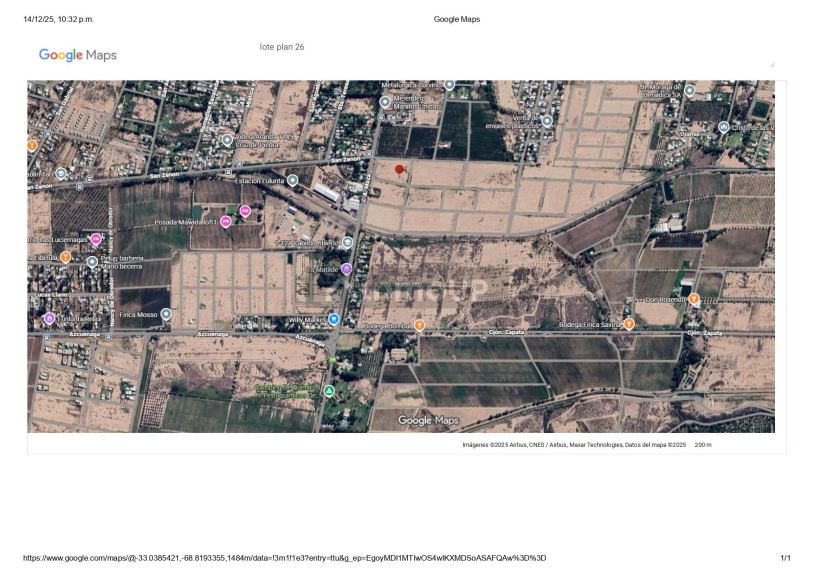Open the Peluq barbería Mario Becerra pin
The image size is (814, 576).
(92, 262)
